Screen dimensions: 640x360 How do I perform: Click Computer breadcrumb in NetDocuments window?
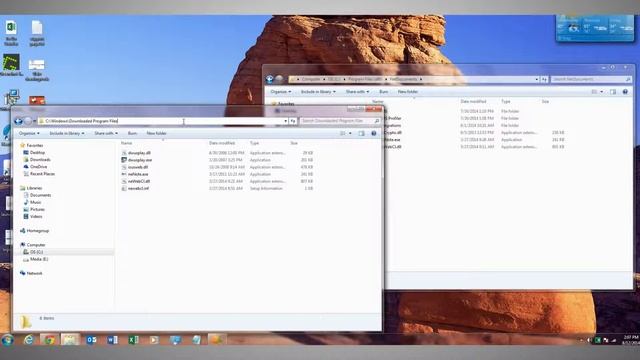pyautogui.click(x=311, y=79)
